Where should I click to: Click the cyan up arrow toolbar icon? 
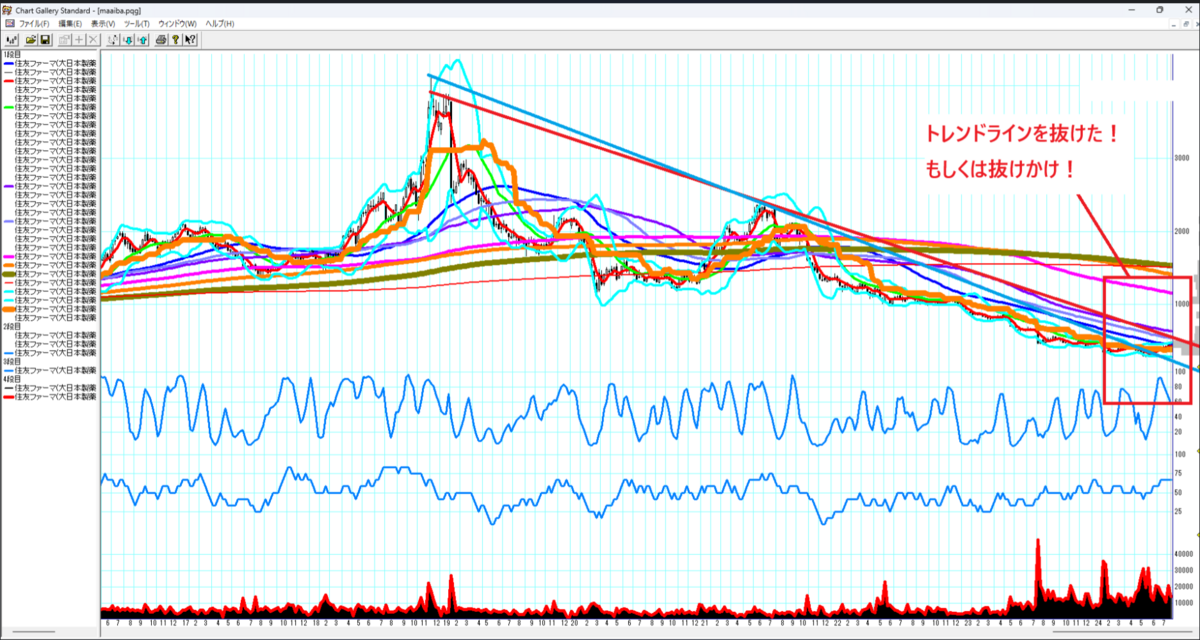[x=142, y=40]
